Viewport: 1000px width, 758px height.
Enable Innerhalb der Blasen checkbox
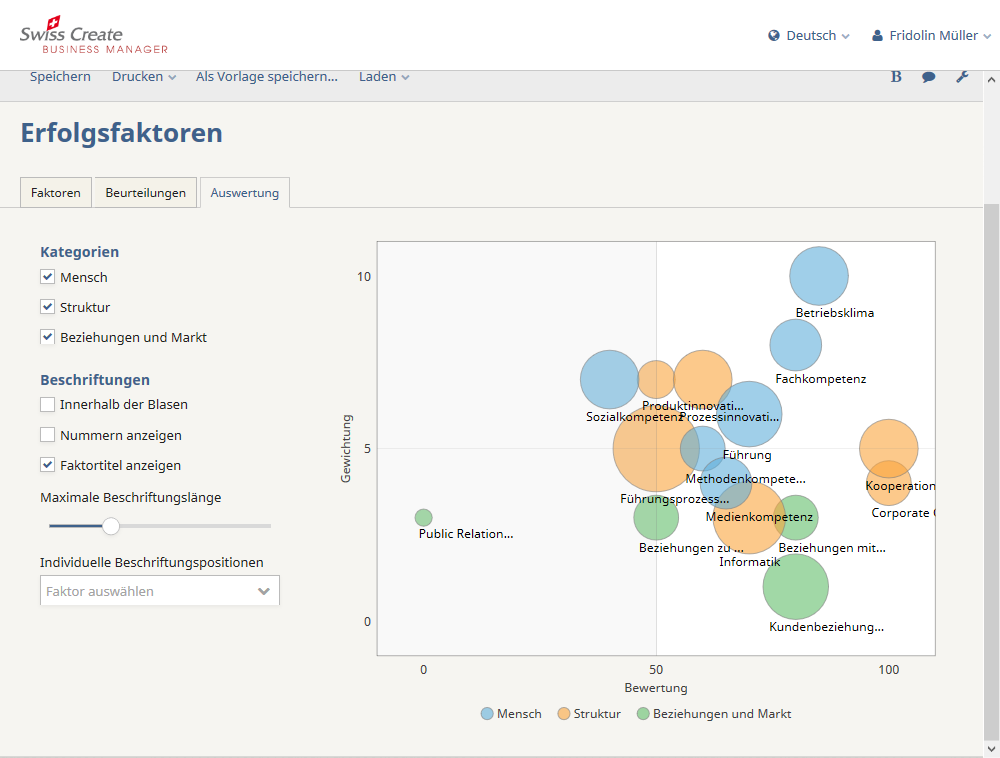[47, 405]
